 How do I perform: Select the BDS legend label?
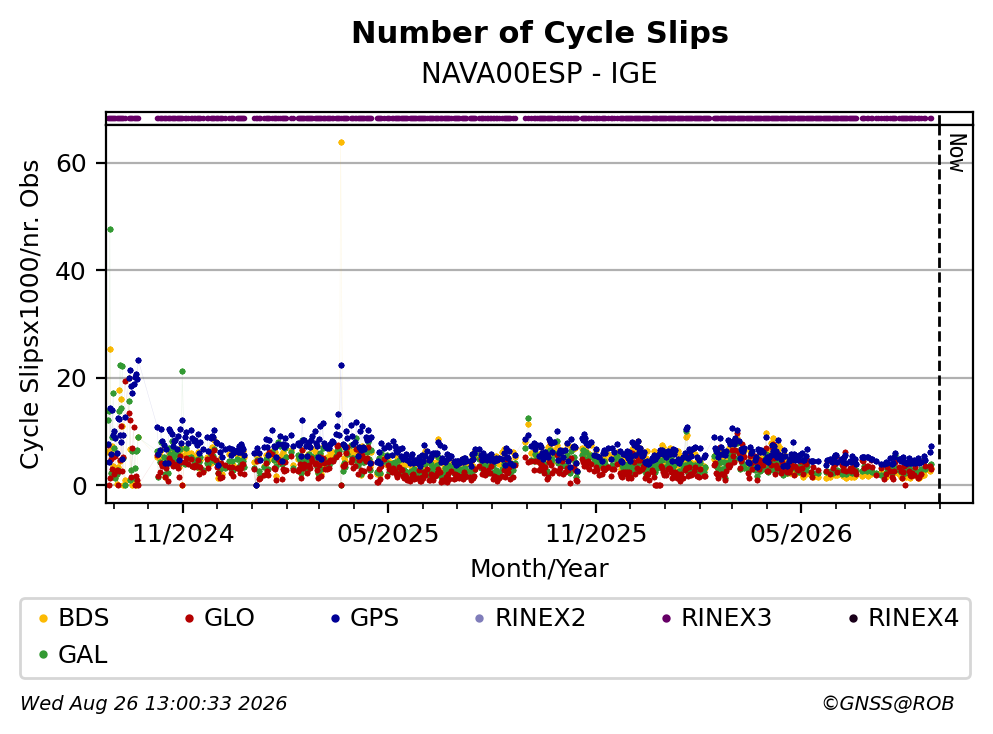tap(84, 618)
